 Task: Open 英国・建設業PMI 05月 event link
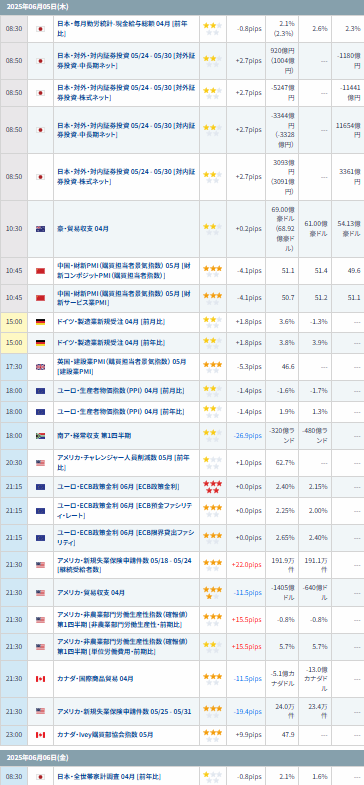[122, 367]
